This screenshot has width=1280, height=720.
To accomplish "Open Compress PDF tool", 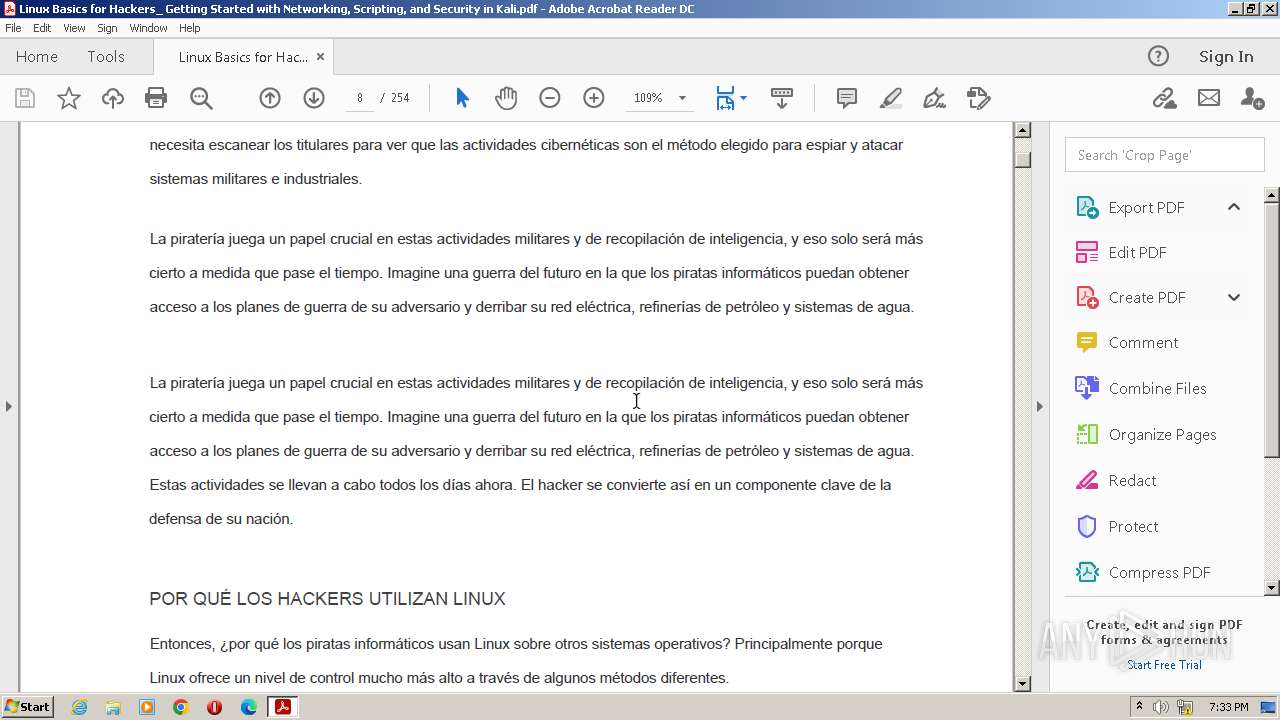I will coord(1157,572).
